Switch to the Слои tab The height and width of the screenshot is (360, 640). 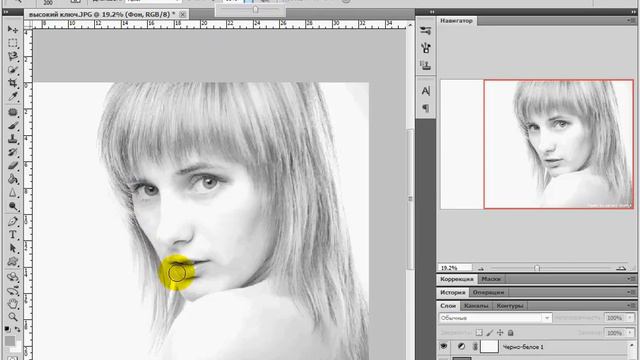[x=448, y=306]
